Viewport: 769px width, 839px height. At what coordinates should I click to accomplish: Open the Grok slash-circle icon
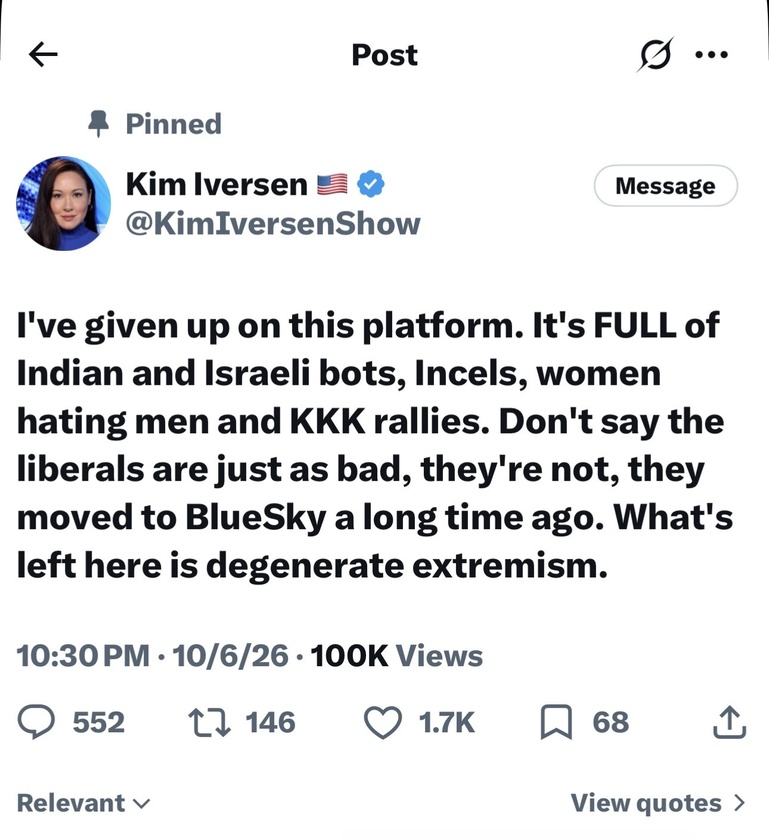[x=655, y=54]
